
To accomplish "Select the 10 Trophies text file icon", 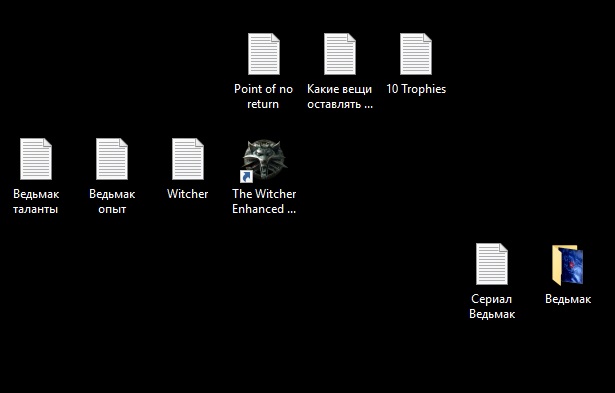I will pyautogui.click(x=416, y=54).
